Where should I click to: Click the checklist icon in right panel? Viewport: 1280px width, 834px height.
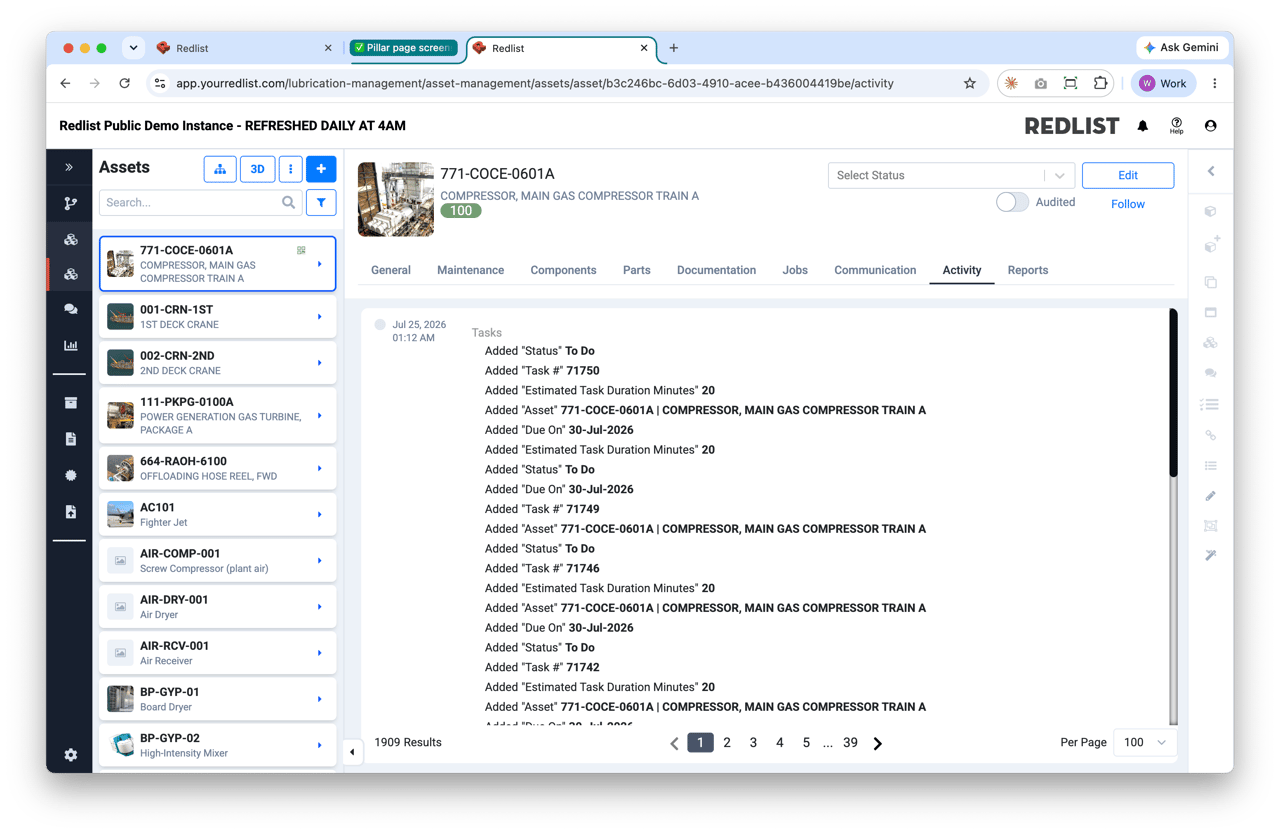click(1210, 404)
